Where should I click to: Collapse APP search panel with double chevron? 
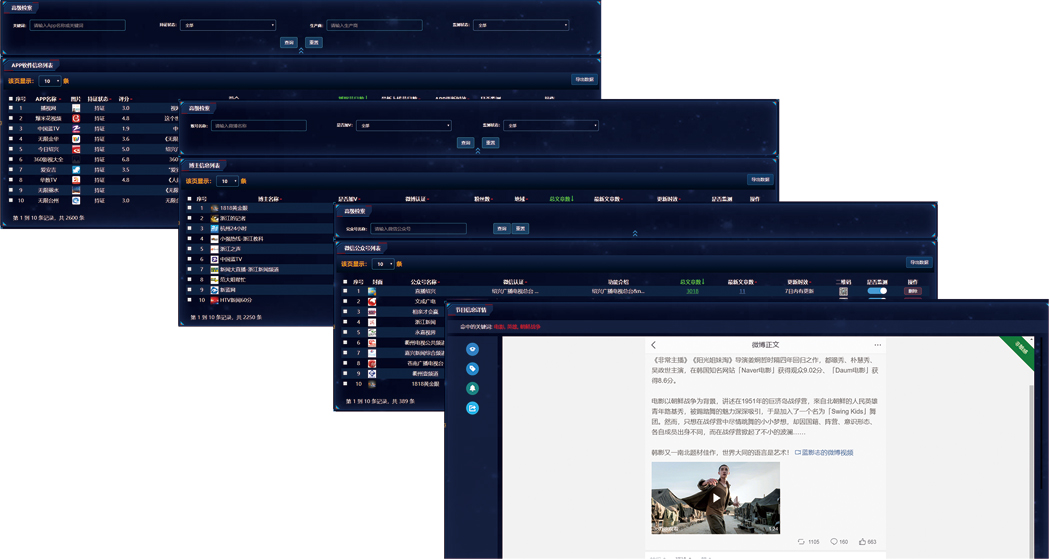301,51
